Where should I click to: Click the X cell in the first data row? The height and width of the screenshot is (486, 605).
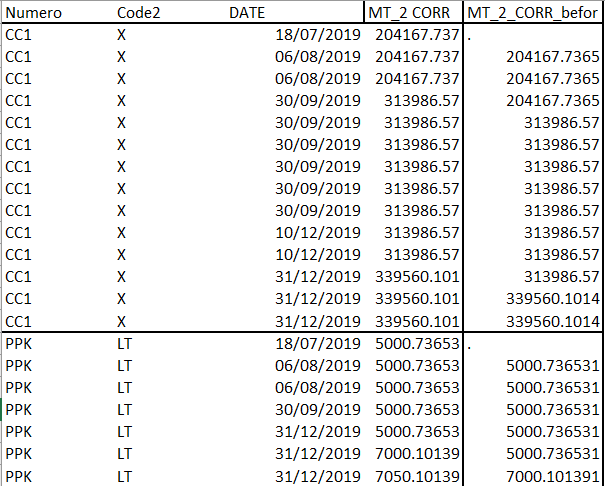[x=121, y=35]
